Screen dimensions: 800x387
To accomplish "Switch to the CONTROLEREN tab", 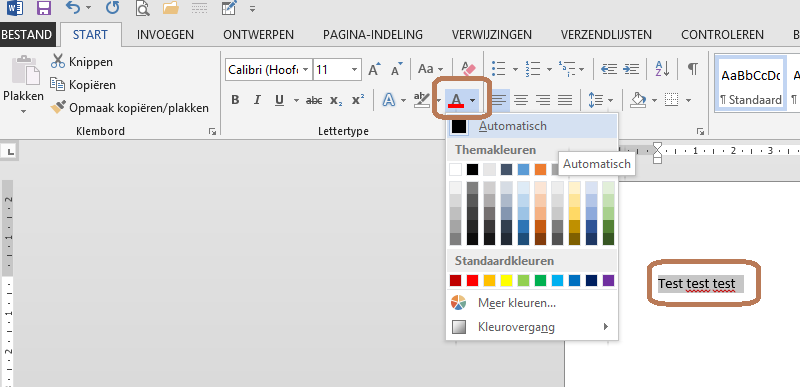I will [722, 35].
